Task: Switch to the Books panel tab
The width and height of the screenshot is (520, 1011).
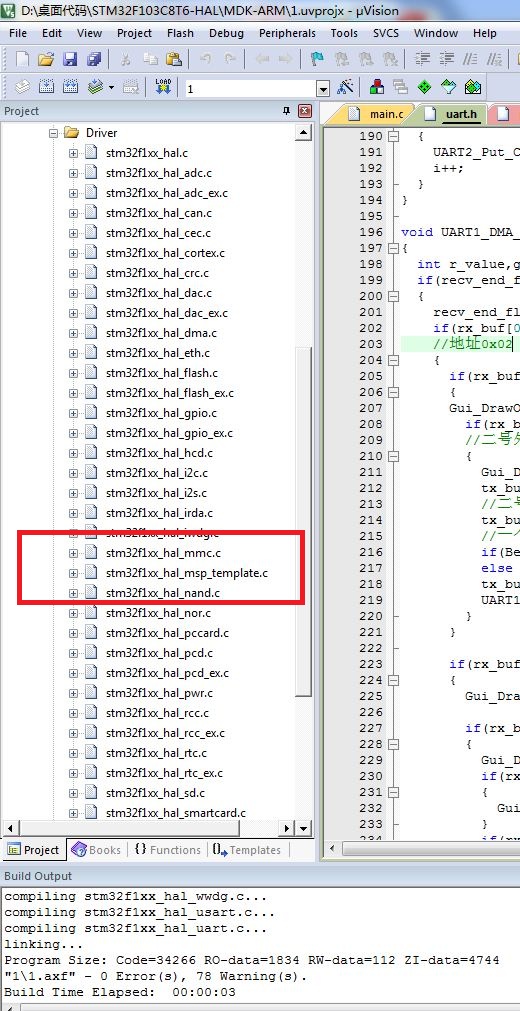Action: point(97,850)
